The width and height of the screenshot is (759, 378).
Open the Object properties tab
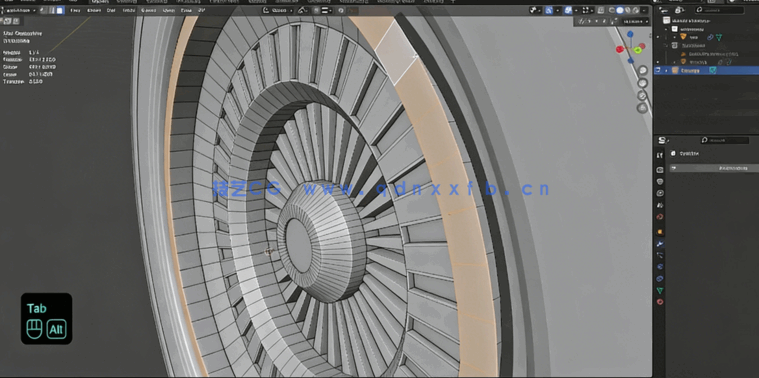pyautogui.click(x=659, y=232)
